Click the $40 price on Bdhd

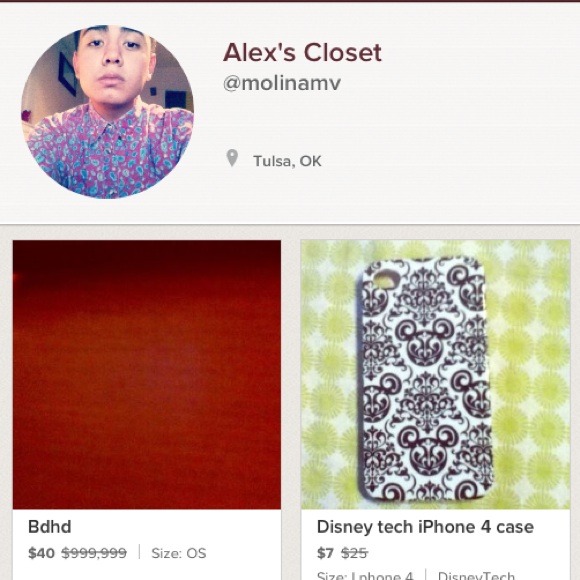coord(41,553)
